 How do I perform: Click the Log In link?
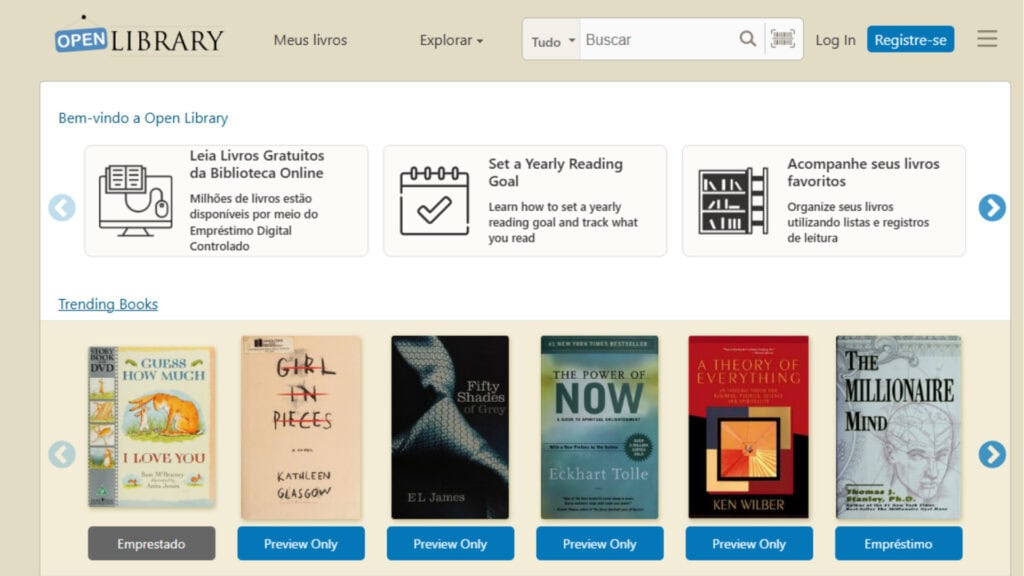[x=835, y=40]
